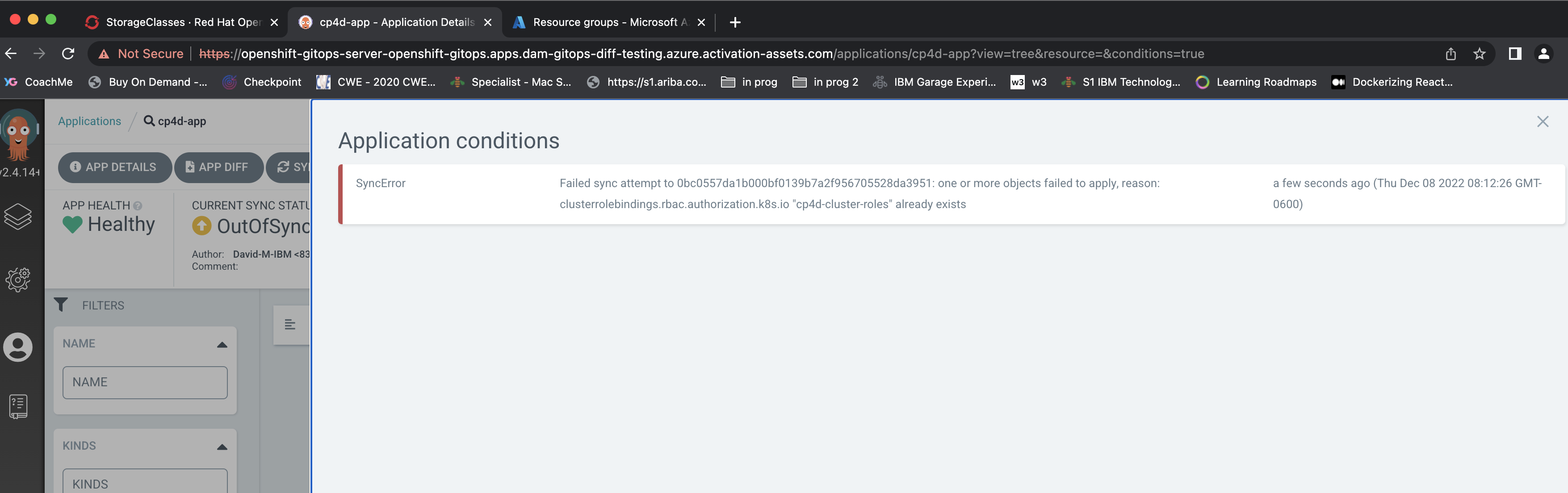Image resolution: width=1568 pixels, height=493 pixels.
Task: Open Applications via the layers icon in sidebar
Action: (x=18, y=216)
